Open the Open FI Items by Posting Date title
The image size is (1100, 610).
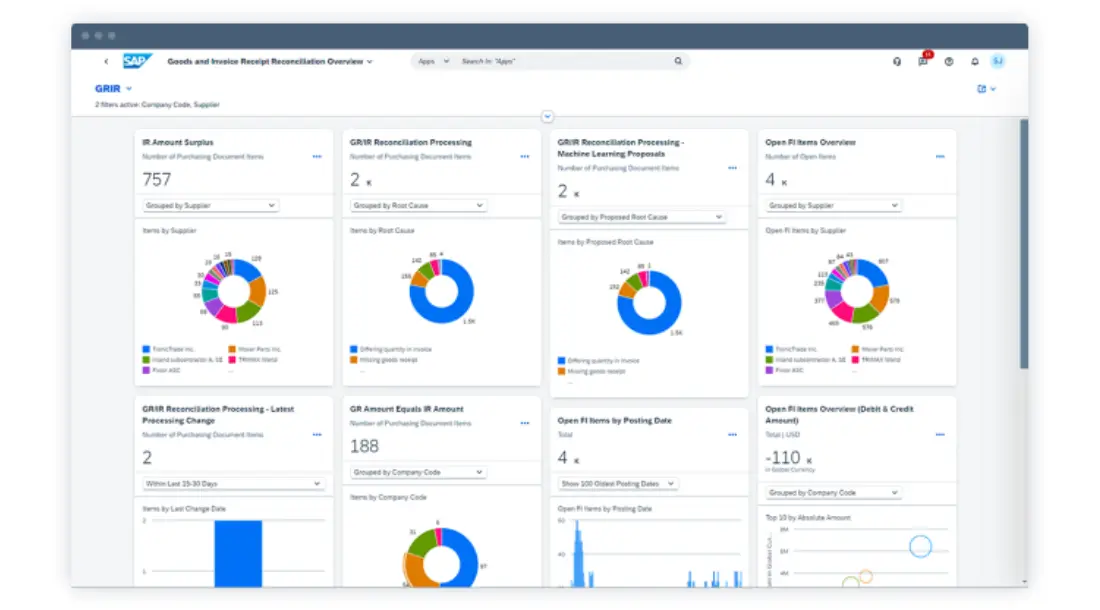click(615, 421)
